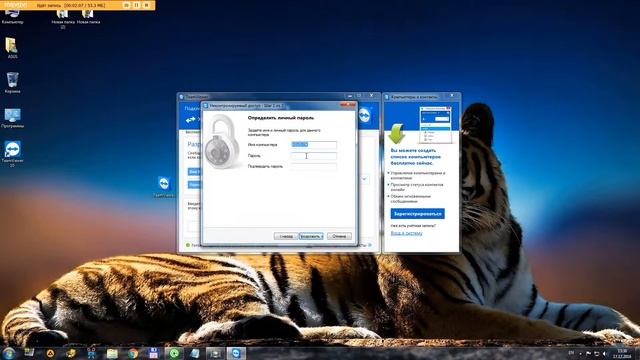Stop the Bandicam recording from the top bar
This screenshot has width=640, height=360.
pos(146,5)
